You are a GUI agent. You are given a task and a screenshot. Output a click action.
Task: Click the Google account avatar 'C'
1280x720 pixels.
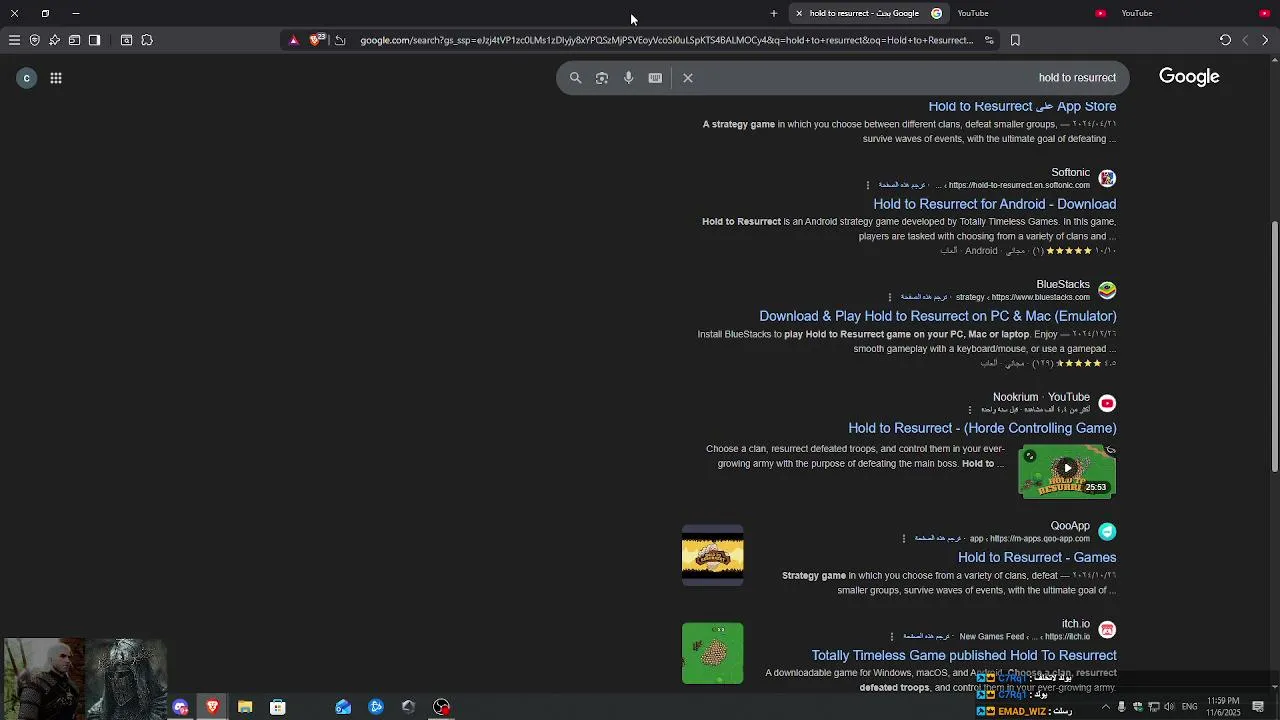click(x=27, y=78)
